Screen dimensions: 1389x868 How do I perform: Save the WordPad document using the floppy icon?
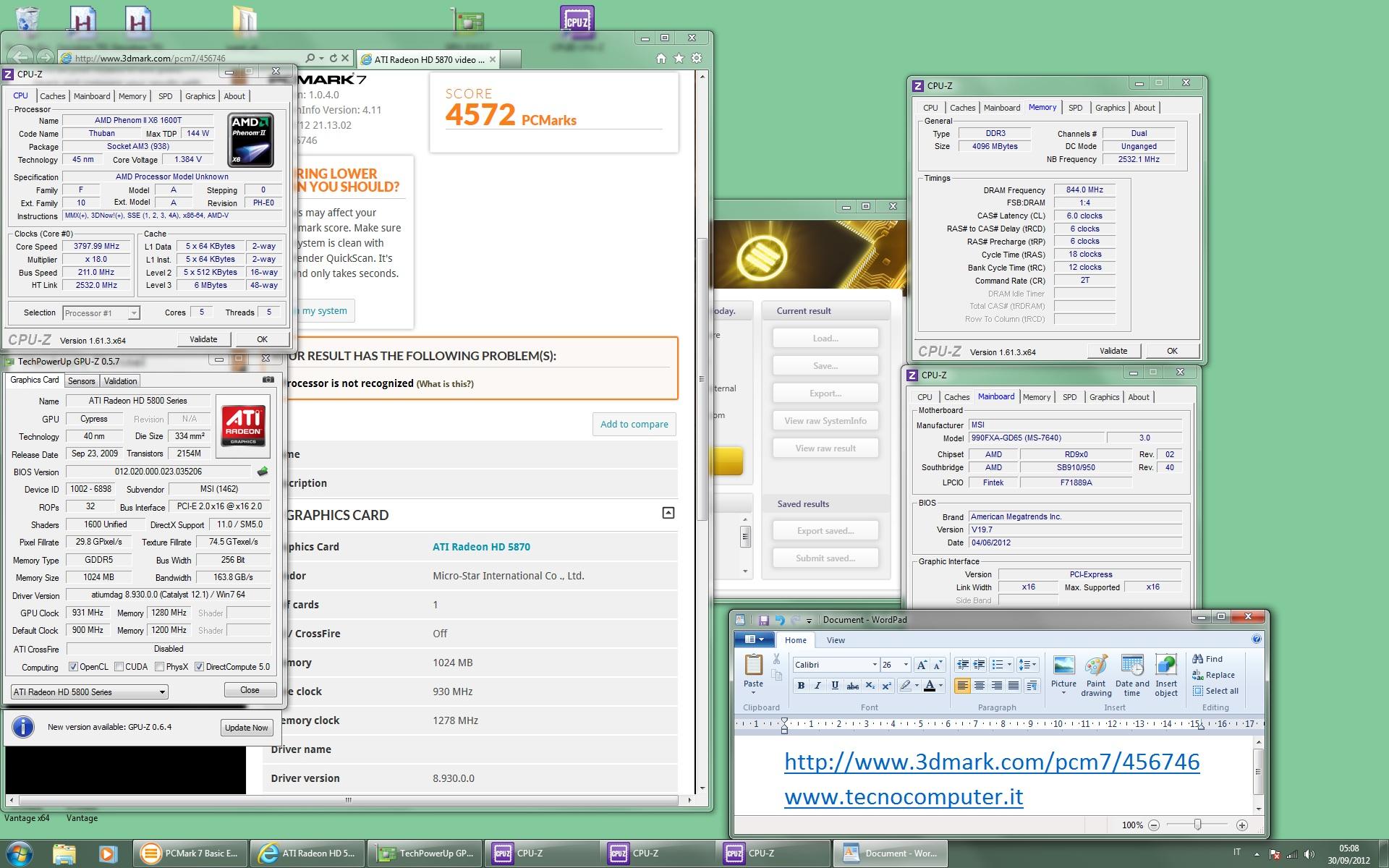pyautogui.click(x=763, y=620)
